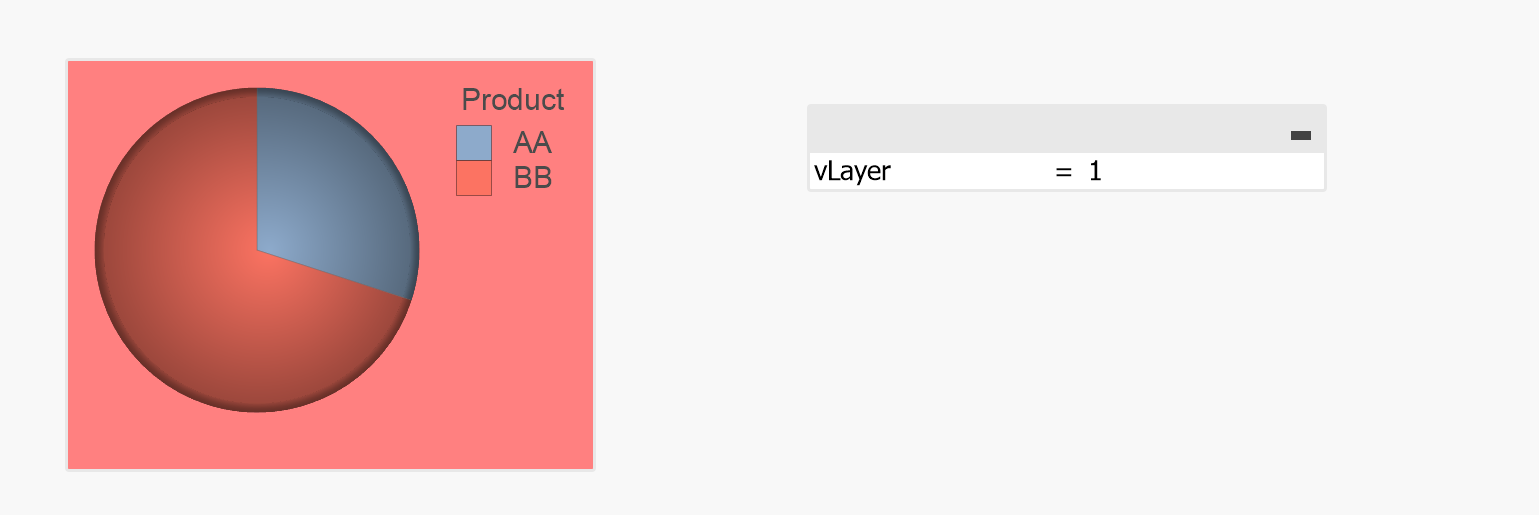Click the Product legend title
1539x515 pixels.
[512, 100]
